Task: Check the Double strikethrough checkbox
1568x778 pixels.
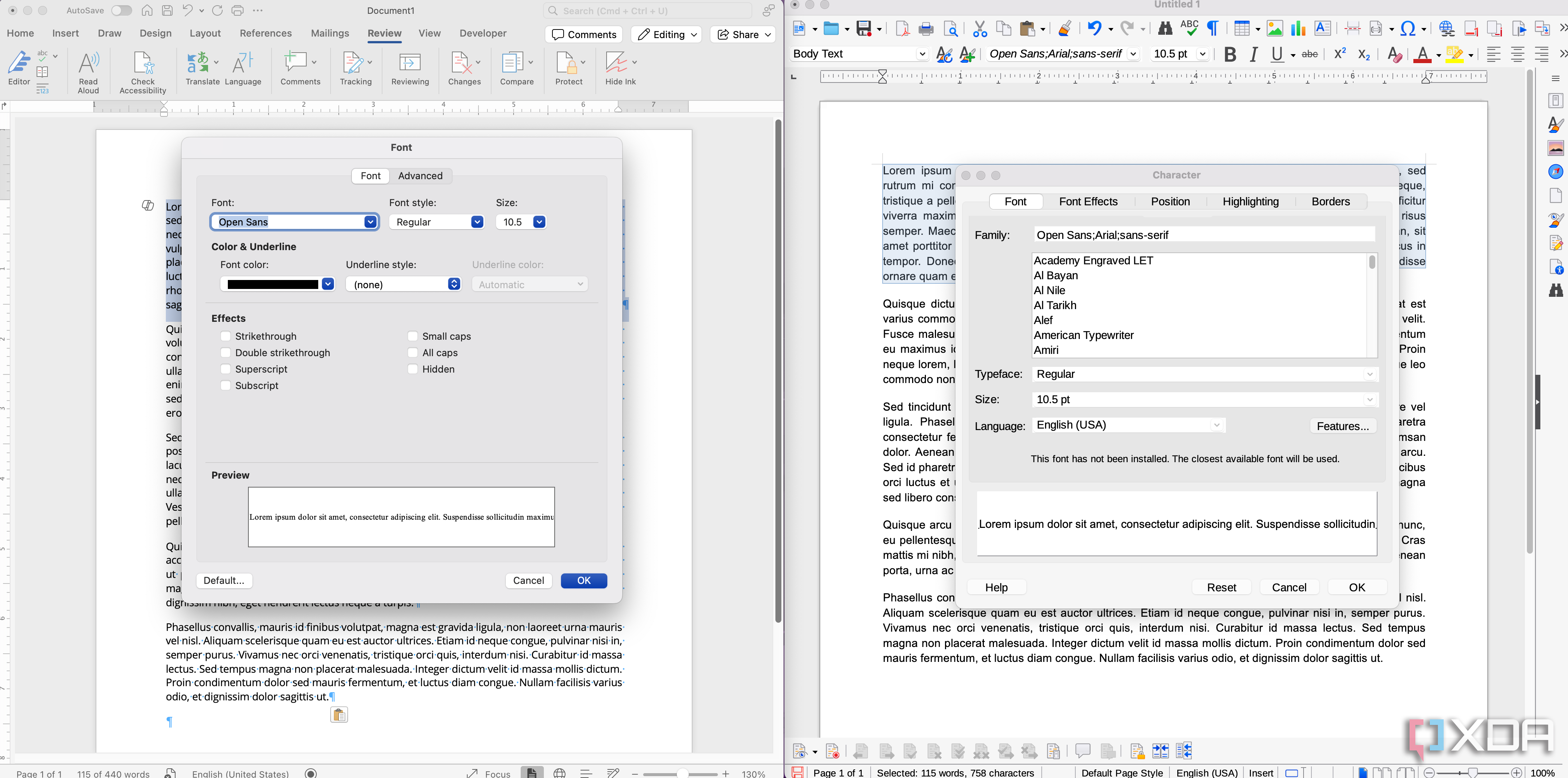Action: (x=226, y=352)
